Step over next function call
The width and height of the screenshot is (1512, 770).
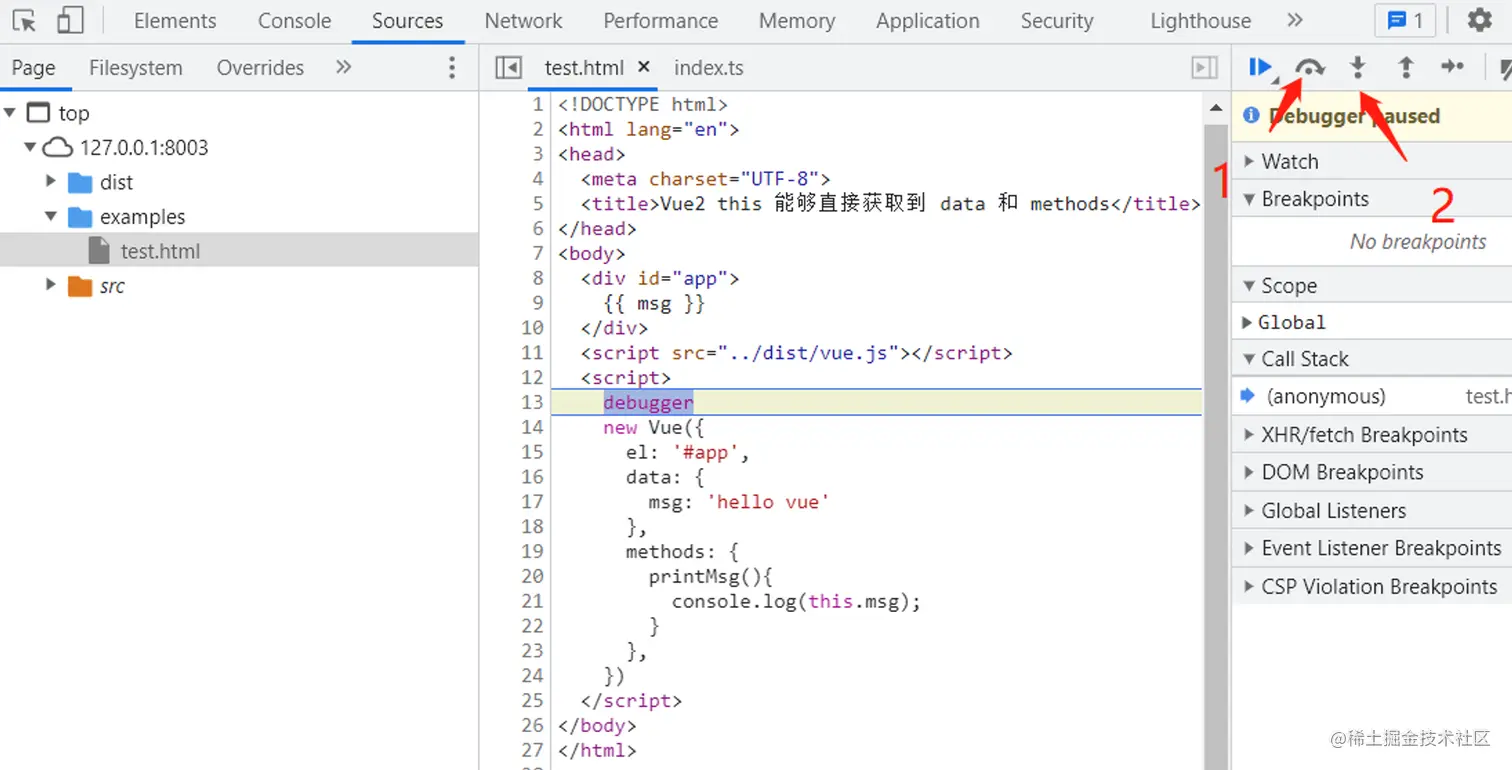click(x=1309, y=67)
